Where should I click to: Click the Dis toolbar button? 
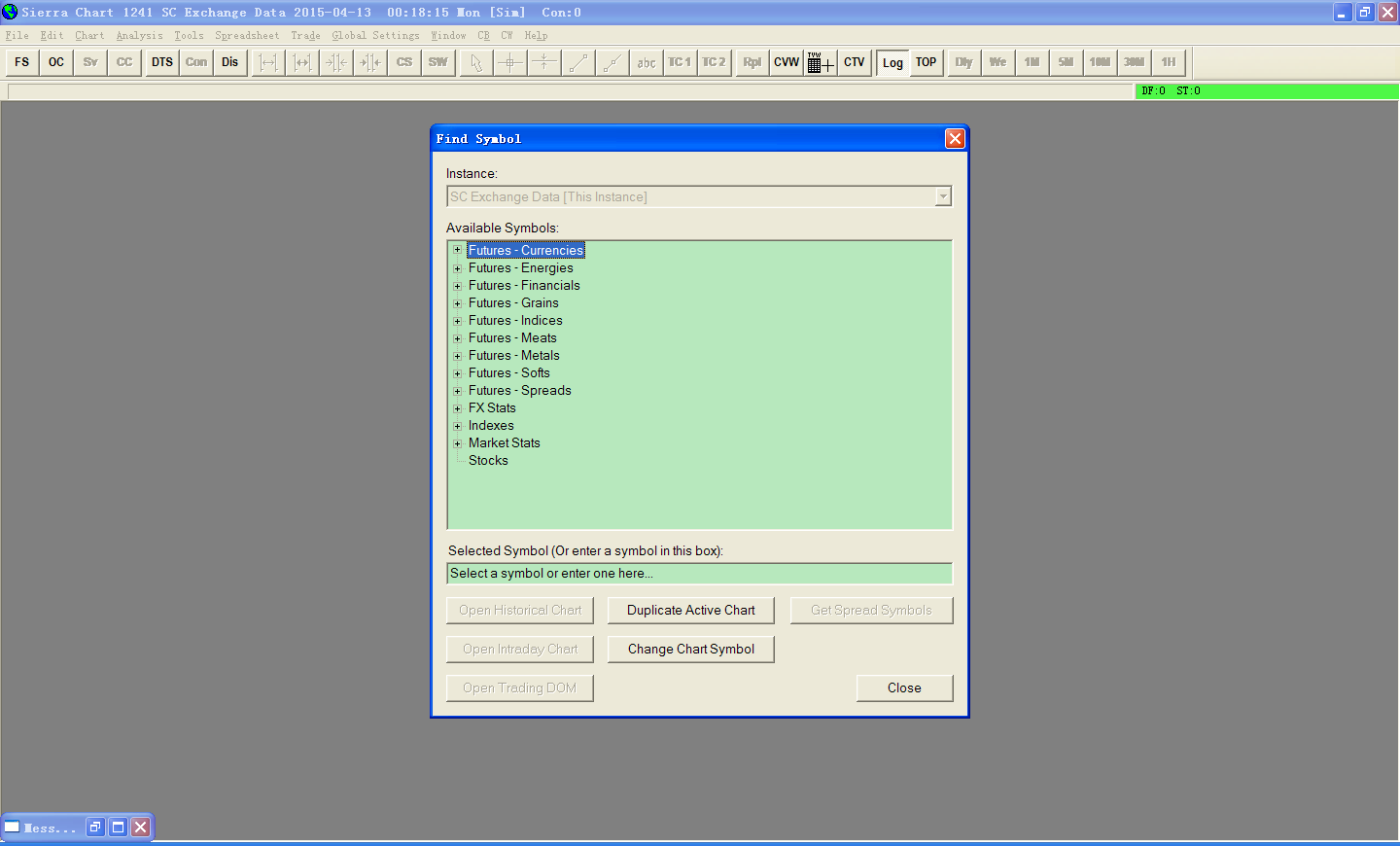click(x=229, y=62)
